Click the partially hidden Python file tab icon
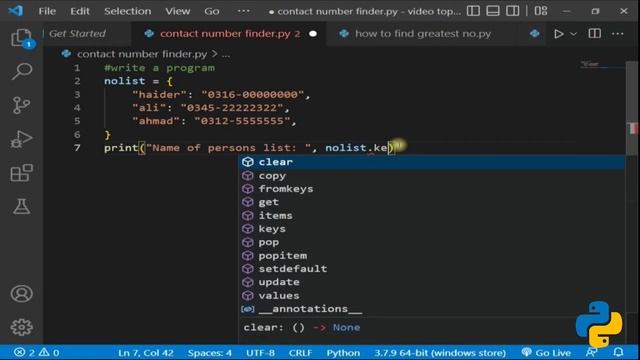 tap(535, 33)
